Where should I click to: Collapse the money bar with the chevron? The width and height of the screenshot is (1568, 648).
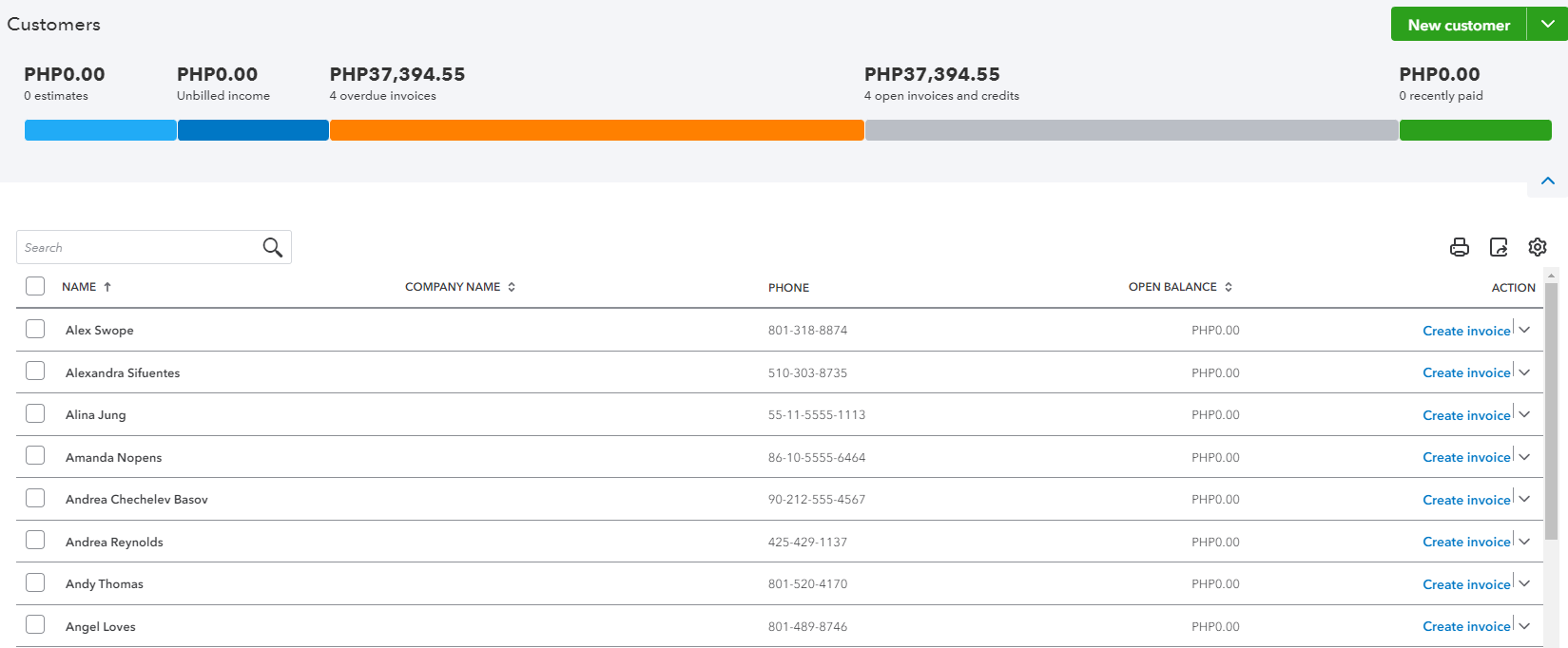coord(1548,181)
